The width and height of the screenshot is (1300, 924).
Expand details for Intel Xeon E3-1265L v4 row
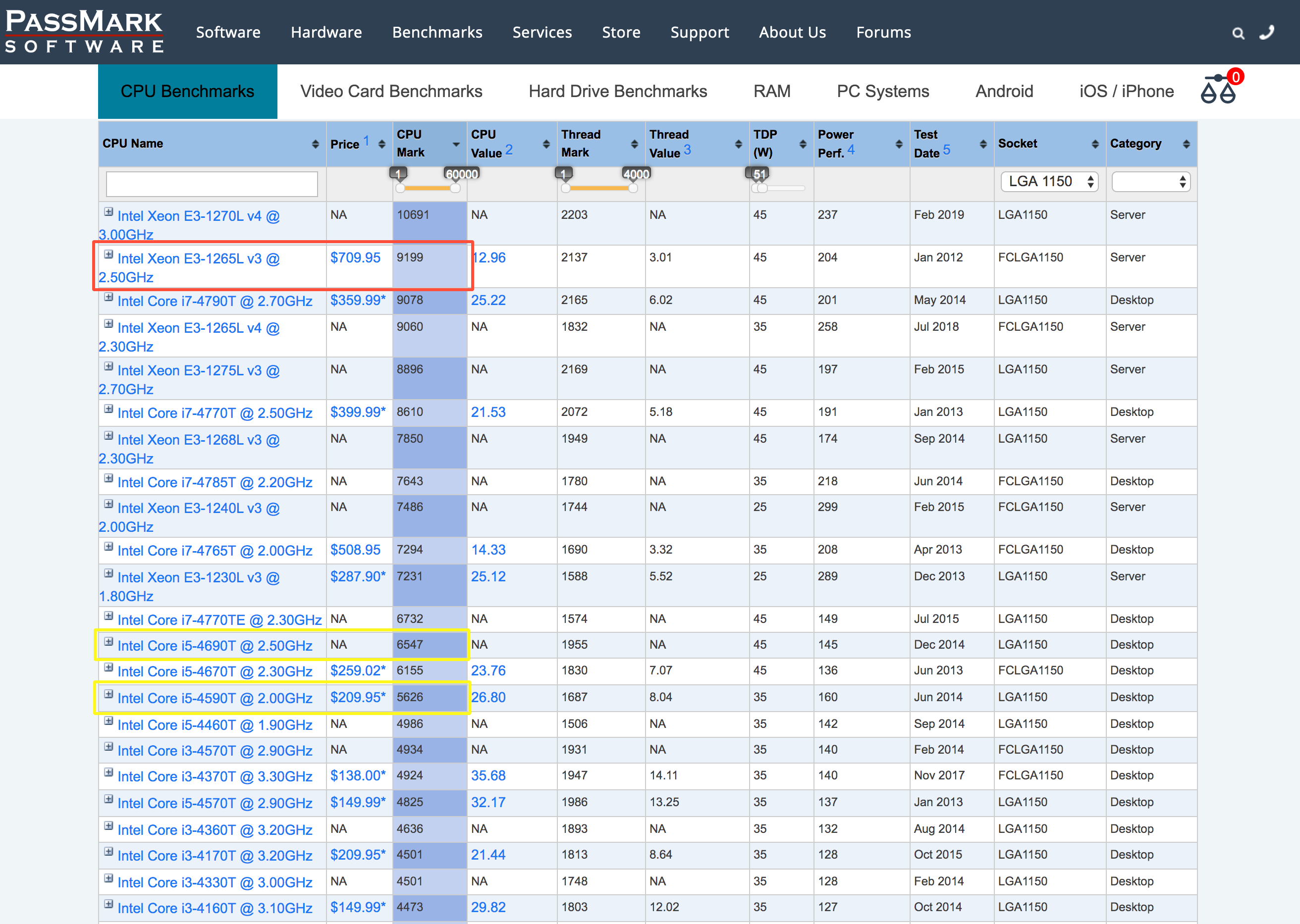pos(108,324)
